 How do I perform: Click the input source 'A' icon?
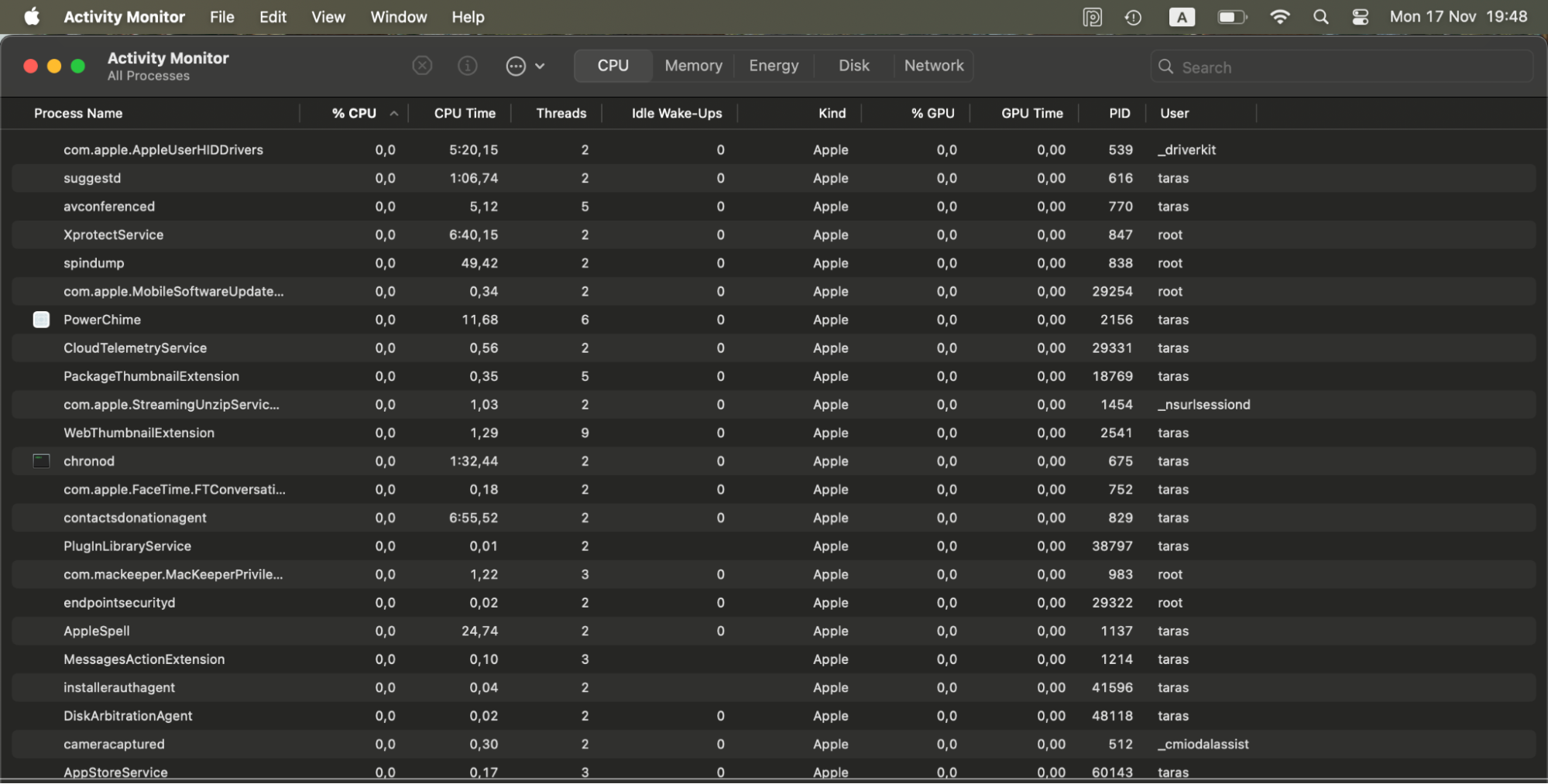[1182, 16]
